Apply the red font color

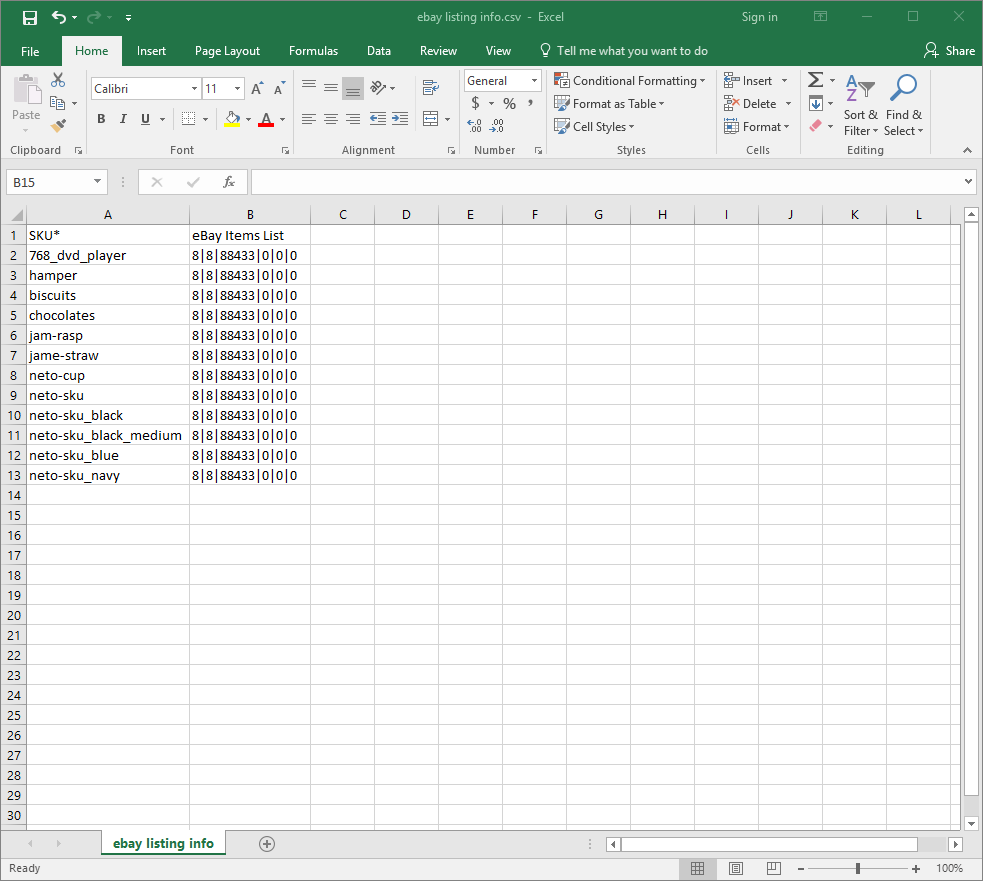point(266,119)
